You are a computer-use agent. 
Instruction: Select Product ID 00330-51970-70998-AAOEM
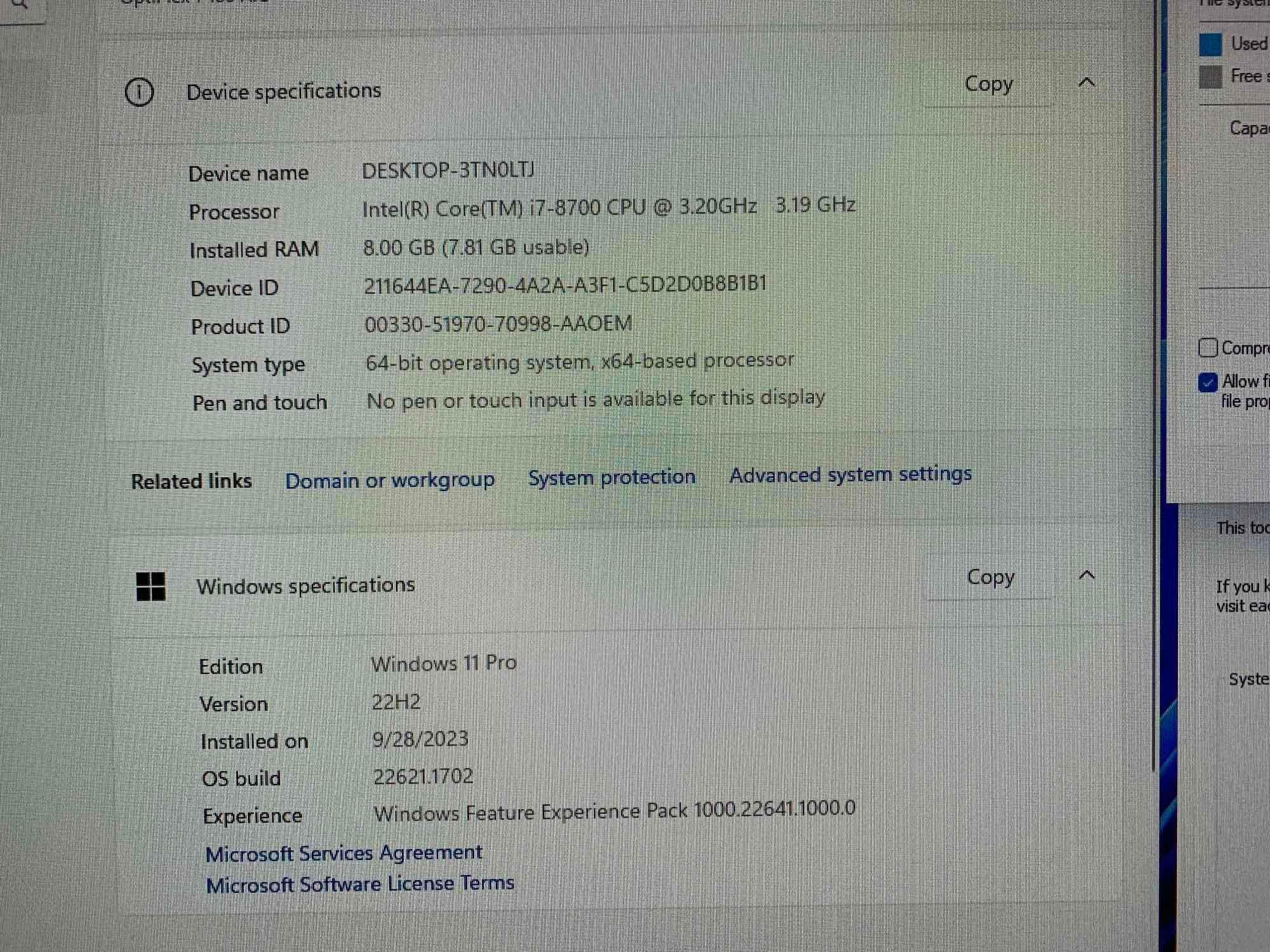pyautogui.click(x=498, y=324)
